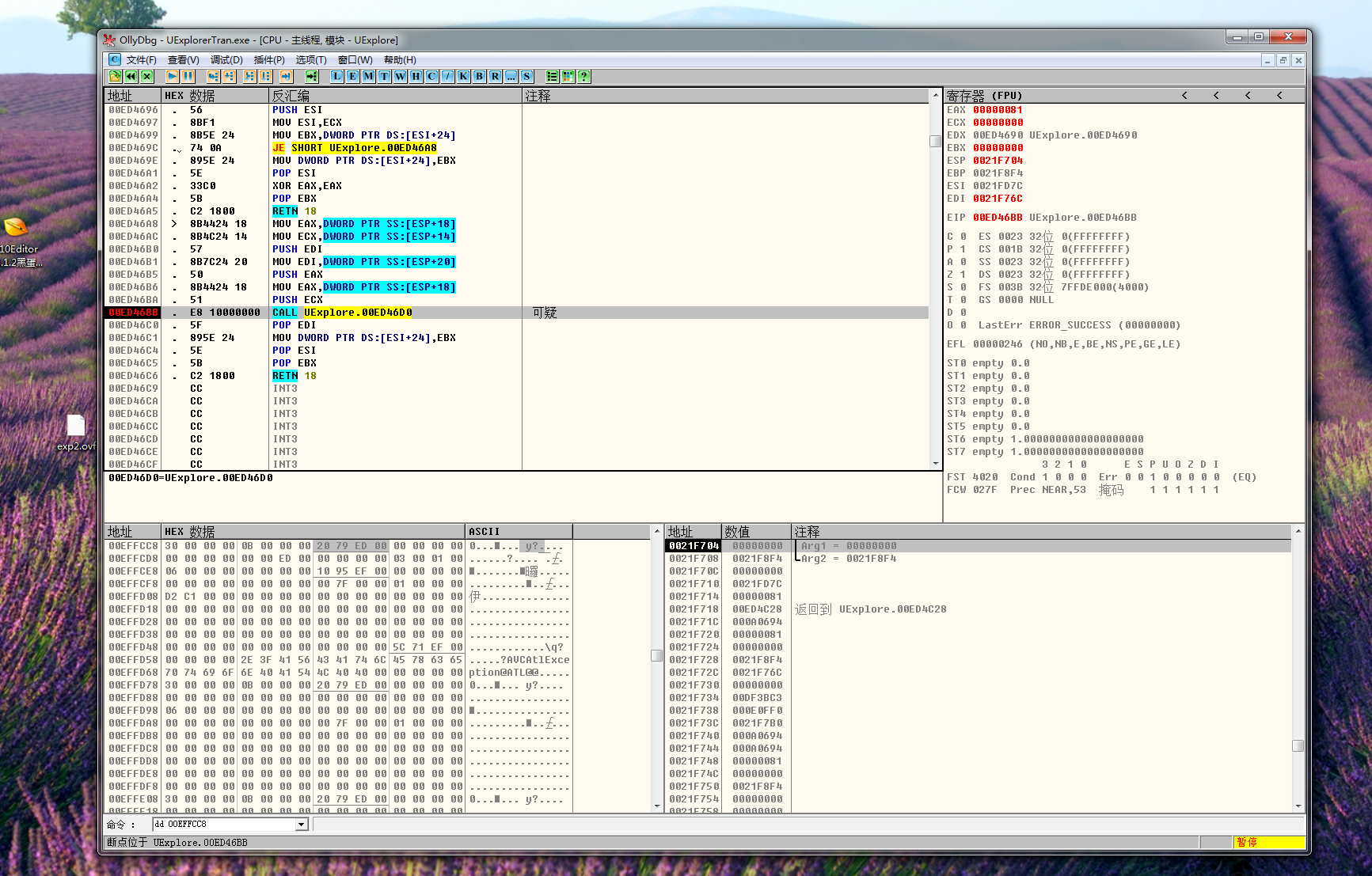Click the disassembly vertical scrollbar thumb
The height and width of the screenshot is (876, 1372).
coord(935,141)
